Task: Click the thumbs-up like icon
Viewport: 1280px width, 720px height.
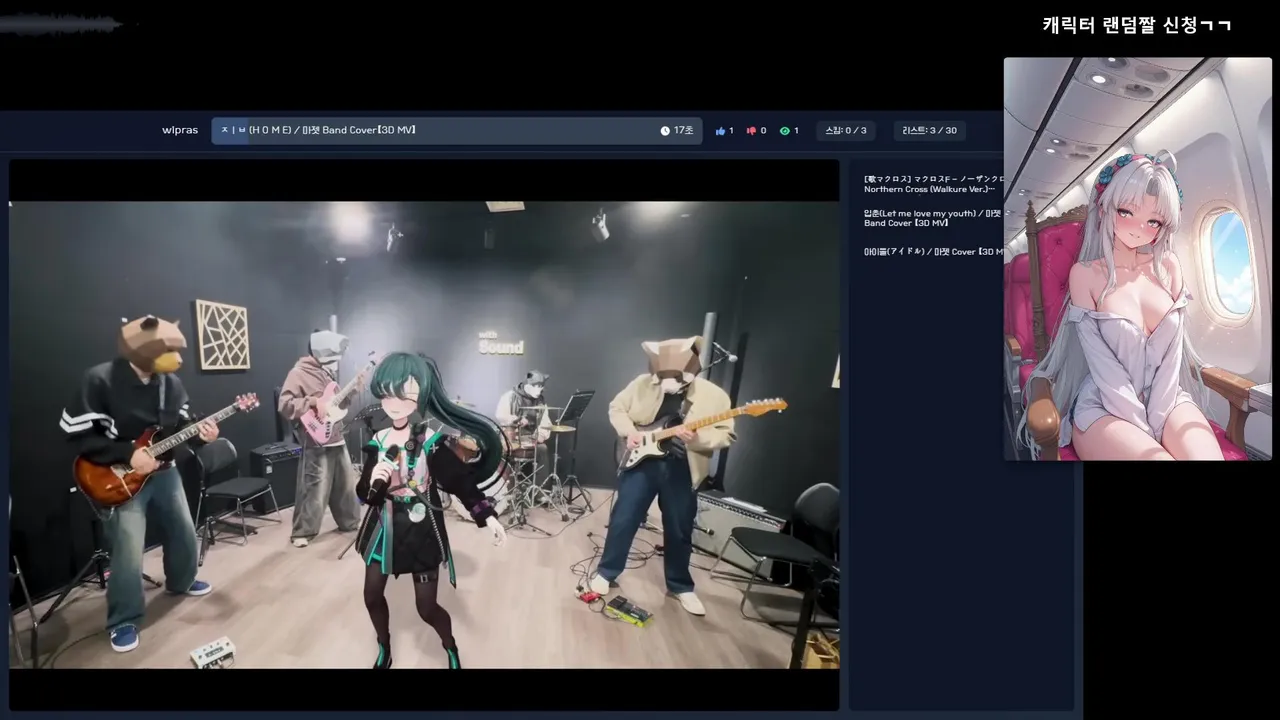Action: point(720,131)
